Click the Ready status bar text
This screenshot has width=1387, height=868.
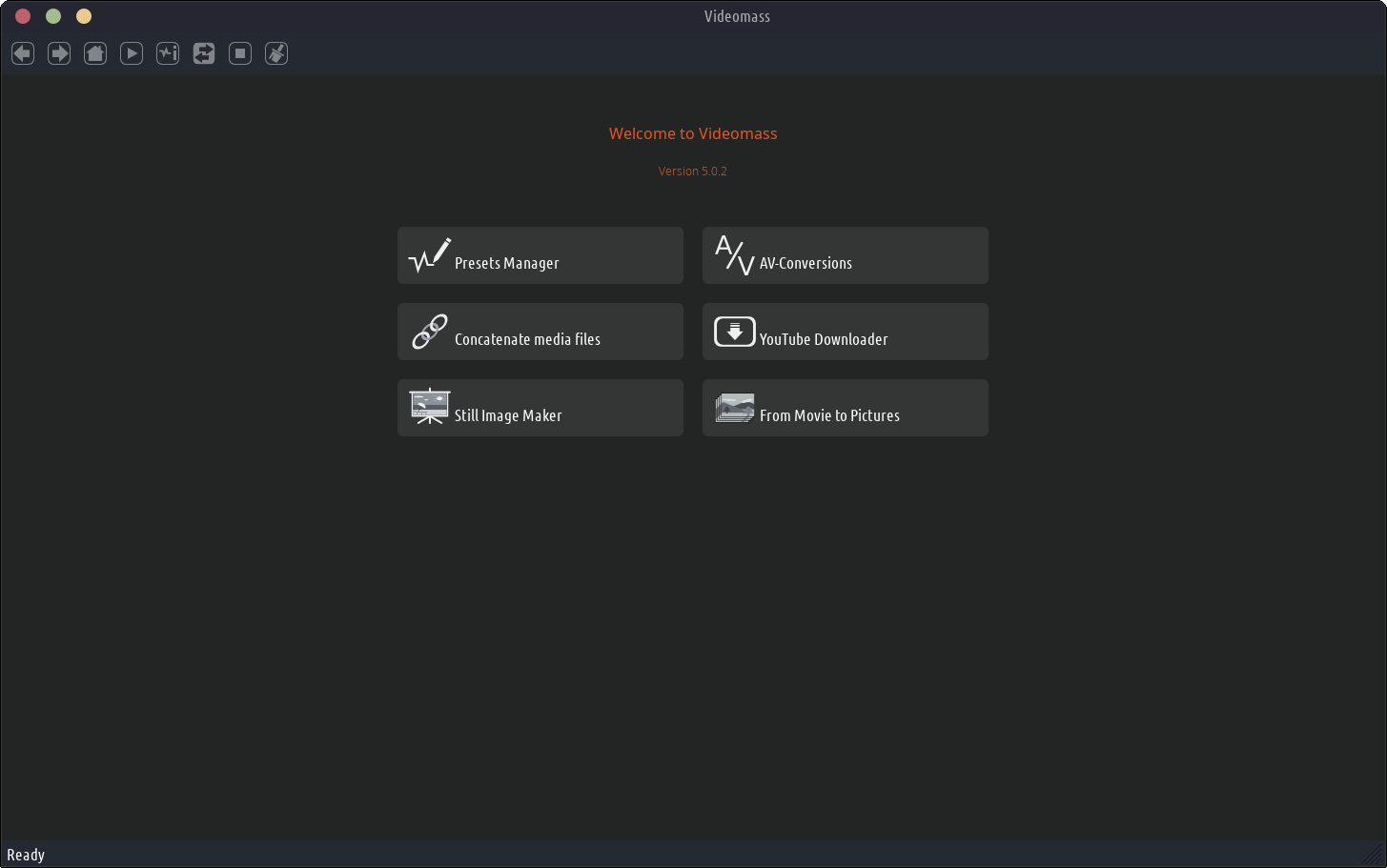[26, 855]
